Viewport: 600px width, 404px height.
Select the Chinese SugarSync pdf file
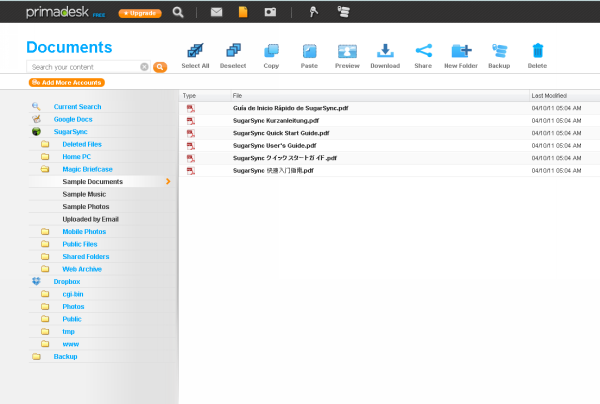coord(273,171)
